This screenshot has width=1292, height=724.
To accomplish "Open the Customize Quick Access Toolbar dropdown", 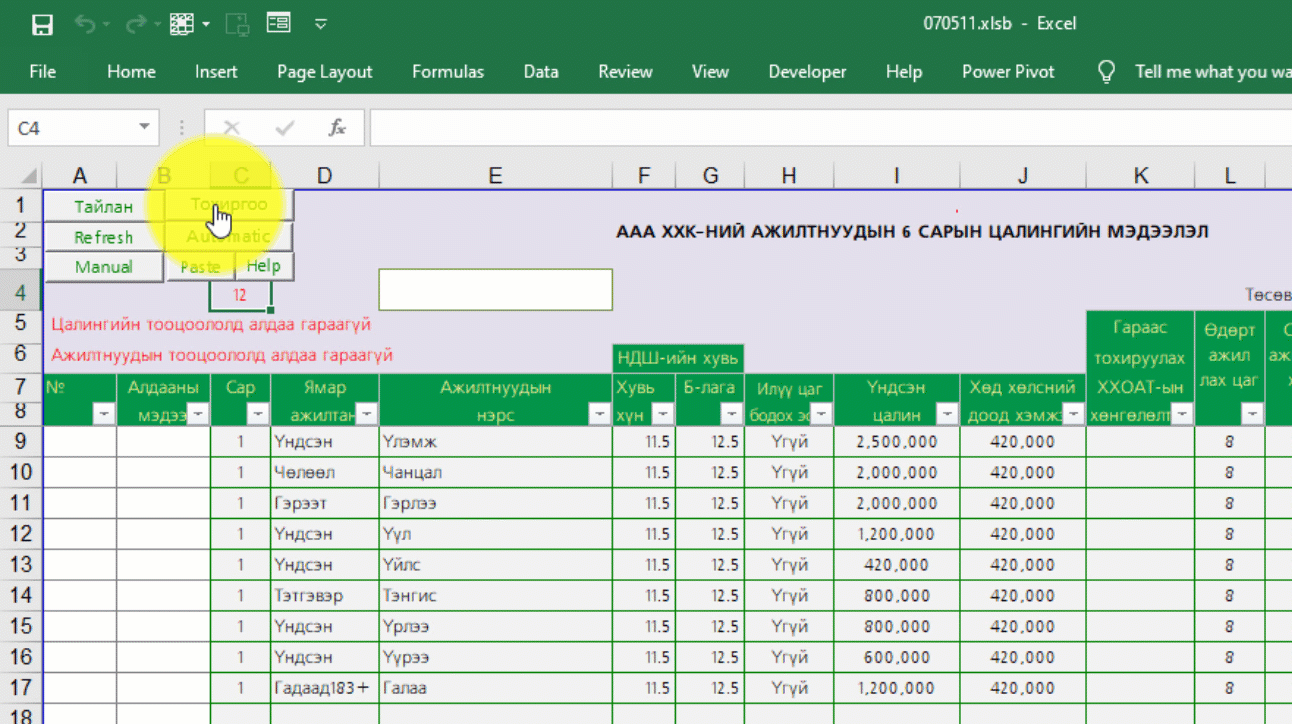I will click(321, 24).
